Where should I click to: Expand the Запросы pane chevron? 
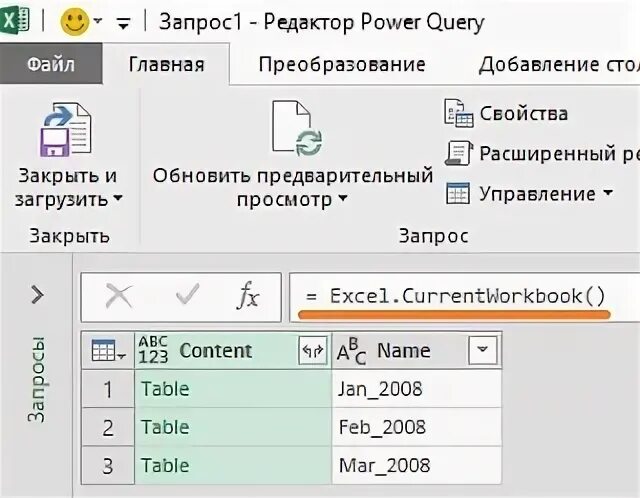37,295
